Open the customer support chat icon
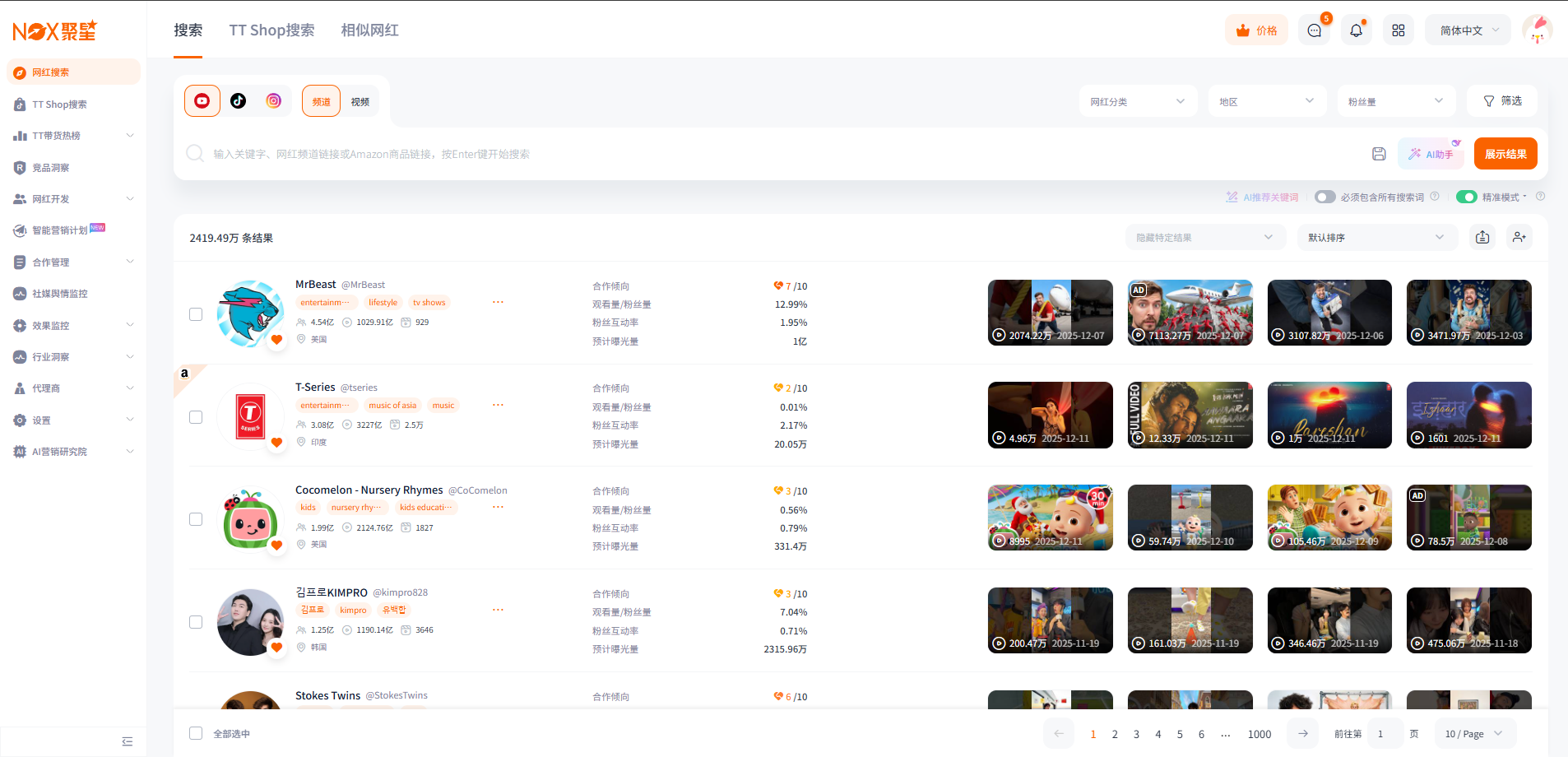This screenshot has height=757, width=1568. tap(1314, 30)
